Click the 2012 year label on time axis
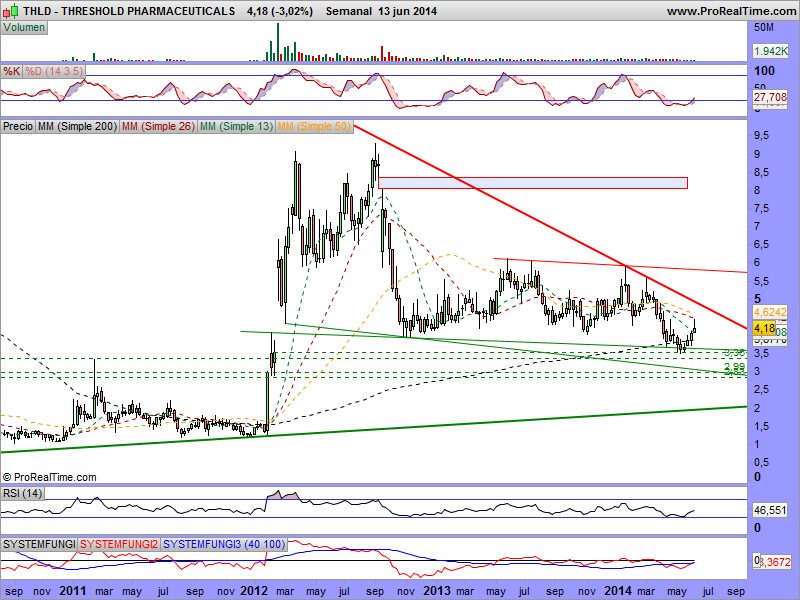The width and height of the screenshot is (800, 600). (254, 591)
